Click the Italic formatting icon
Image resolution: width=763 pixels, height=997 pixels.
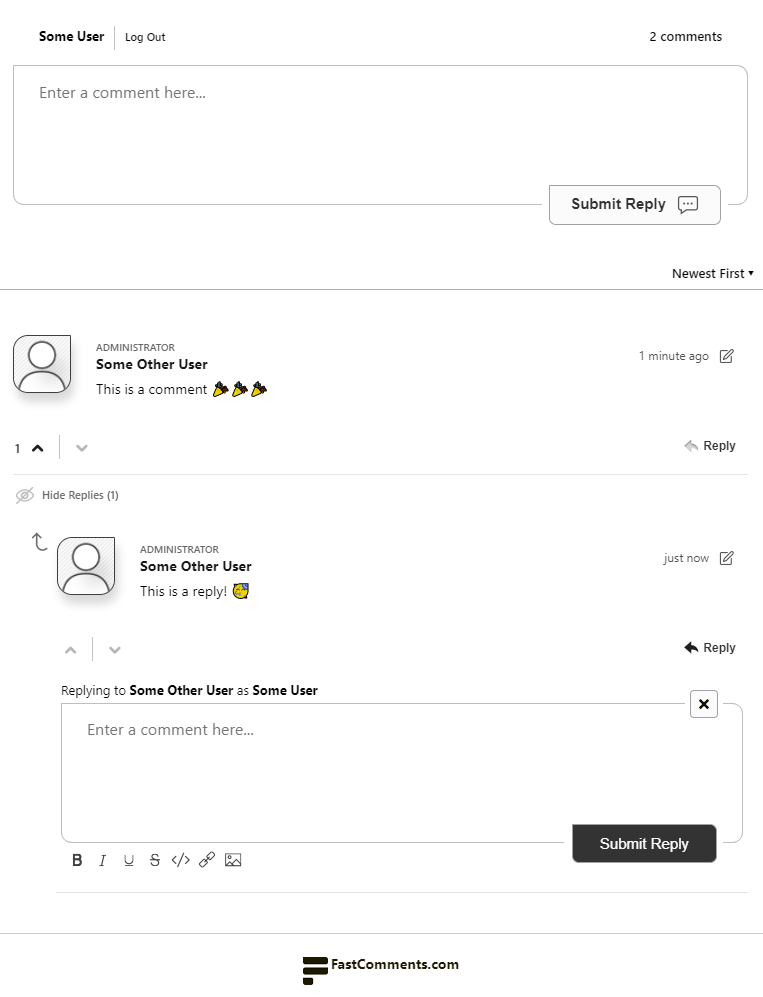coord(102,860)
